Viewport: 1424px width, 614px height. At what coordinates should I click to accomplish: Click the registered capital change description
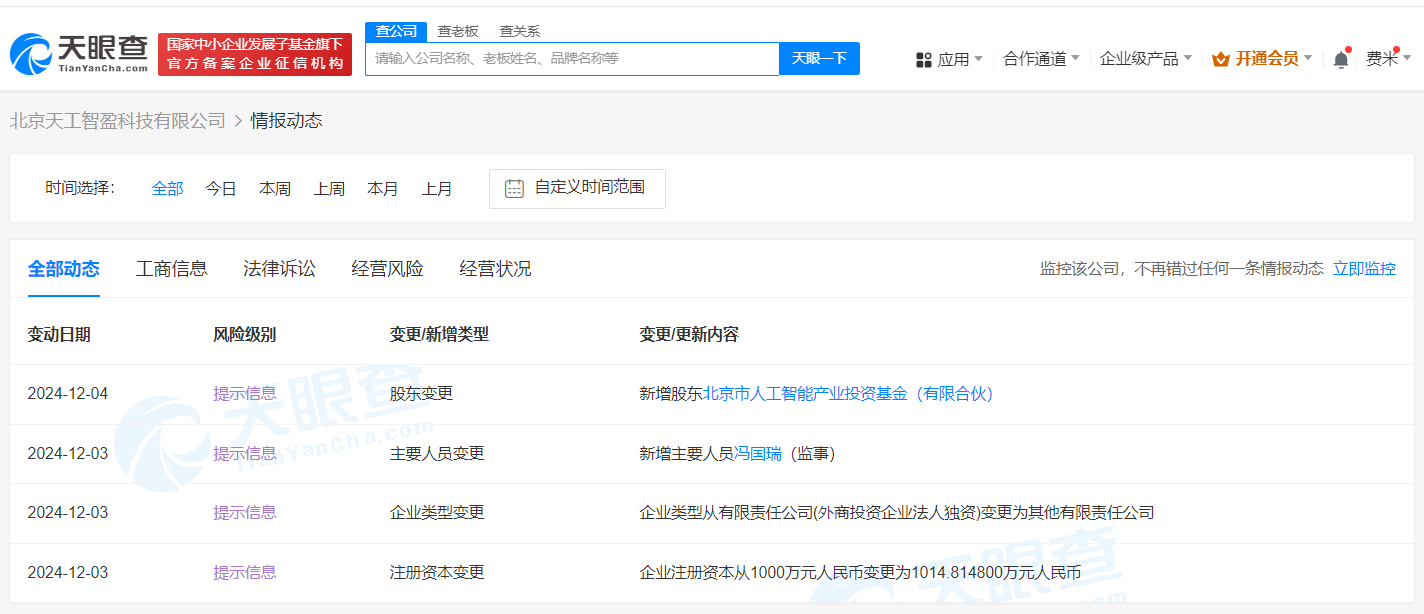(860, 572)
